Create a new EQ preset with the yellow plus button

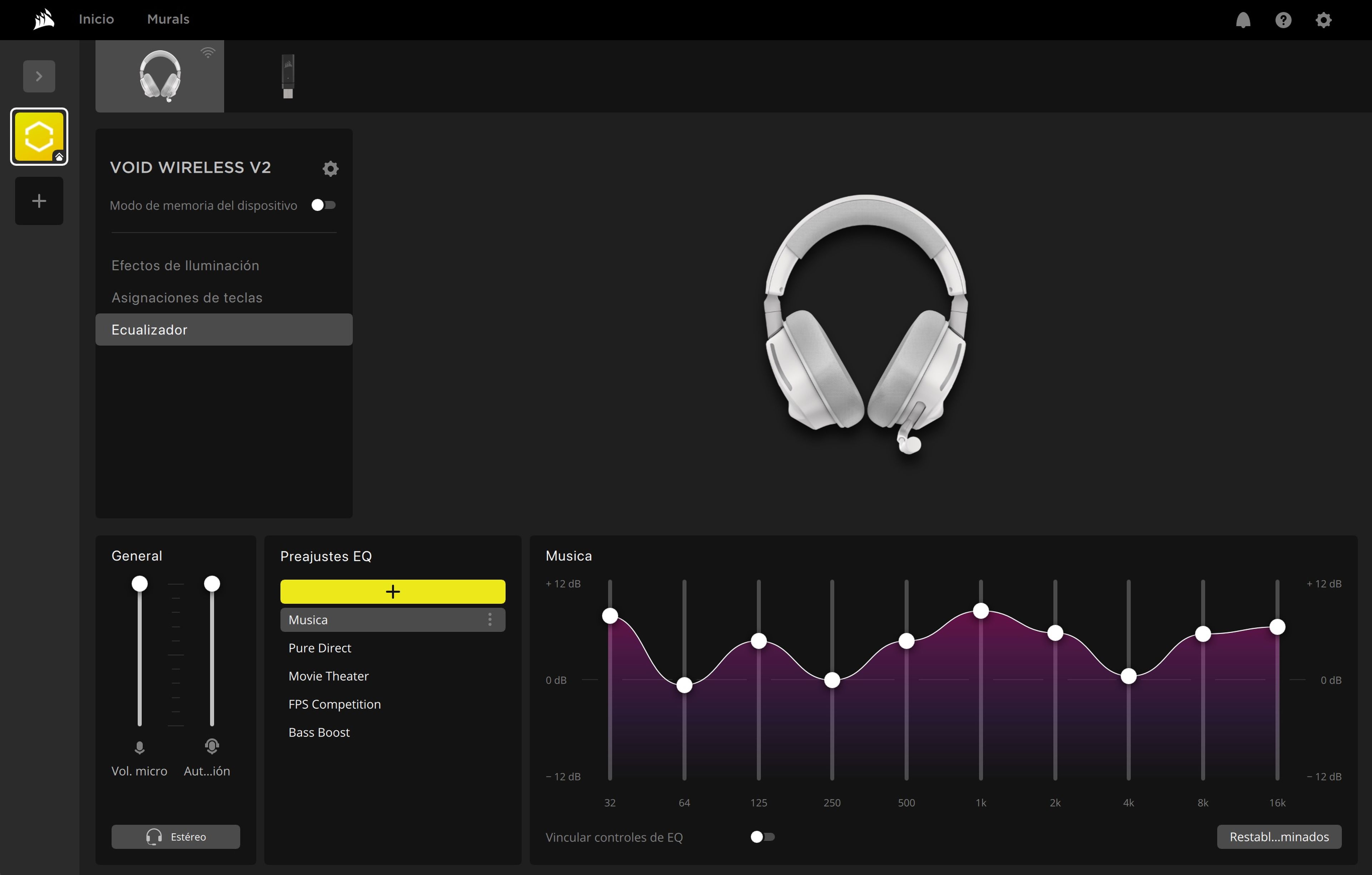tap(393, 591)
